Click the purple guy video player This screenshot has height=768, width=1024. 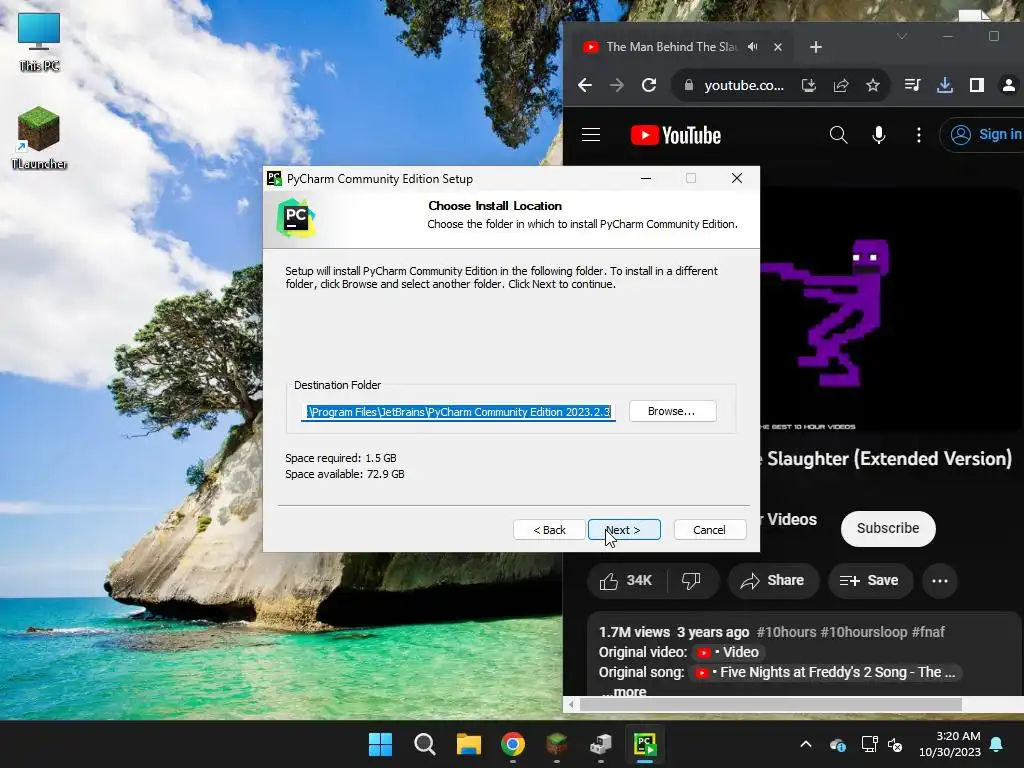pos(891,310)
